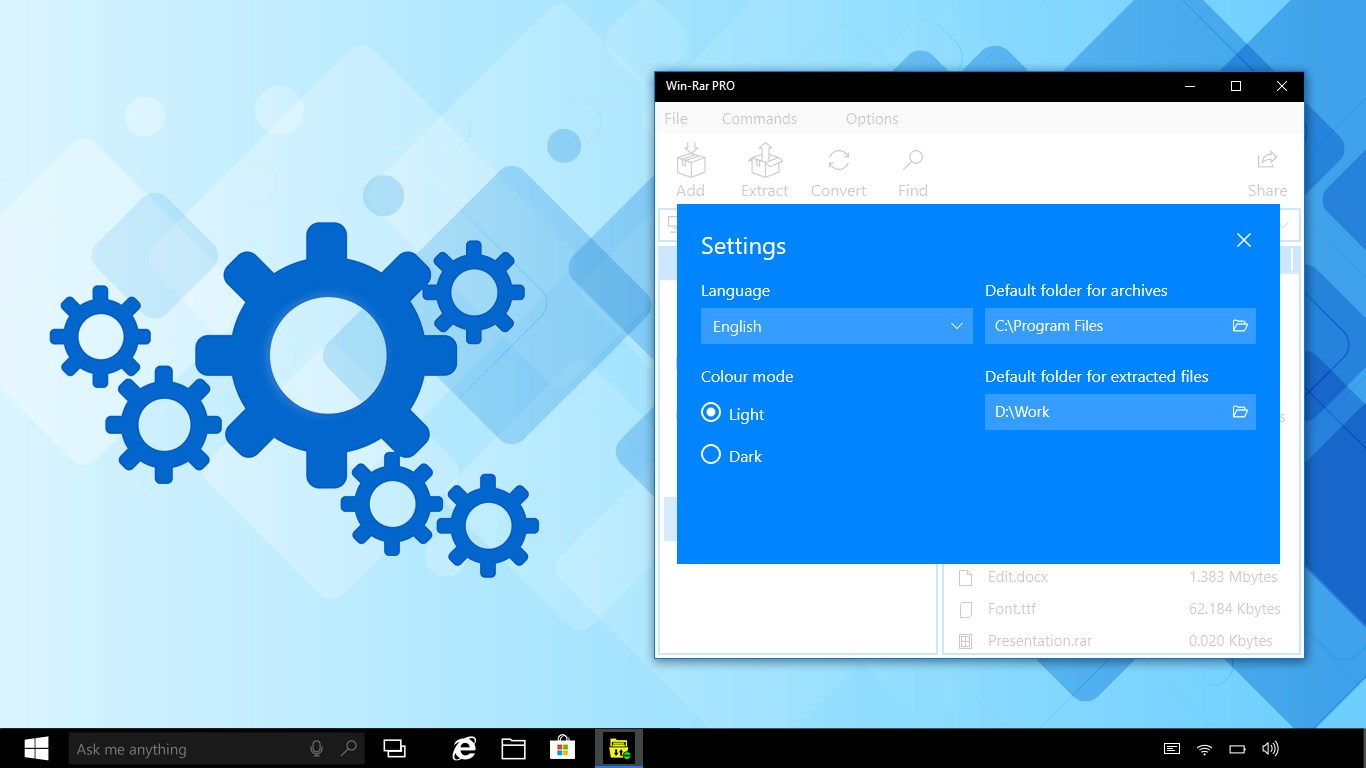1366x768 pixels.
Task: Click the C:\Program Files archives folder field
Action: (1120, 326)
